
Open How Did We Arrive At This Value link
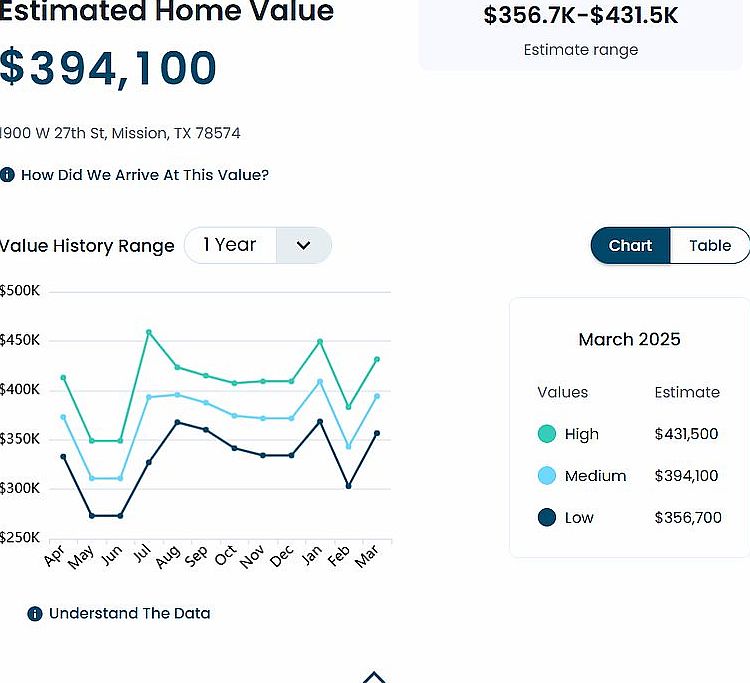coord(144,175)
